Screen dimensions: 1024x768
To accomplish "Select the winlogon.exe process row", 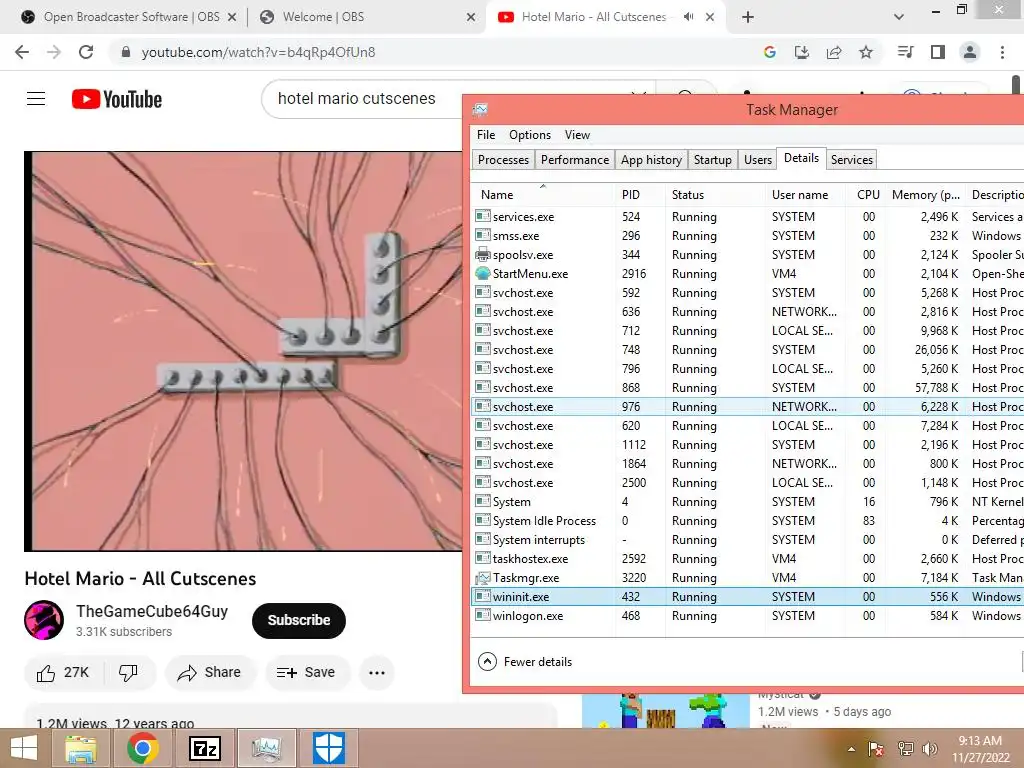I will coord(747,616).
